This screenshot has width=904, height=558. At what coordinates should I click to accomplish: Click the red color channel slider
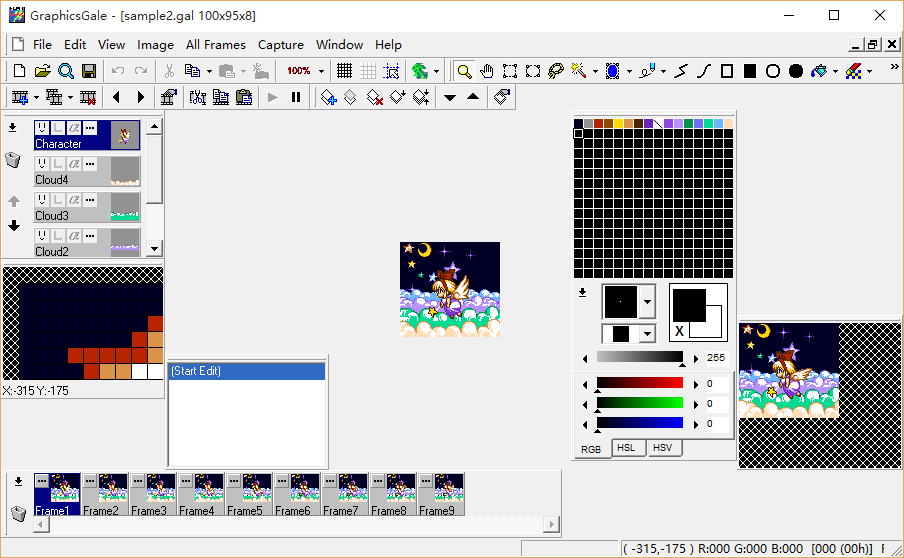tap(640, 383)
